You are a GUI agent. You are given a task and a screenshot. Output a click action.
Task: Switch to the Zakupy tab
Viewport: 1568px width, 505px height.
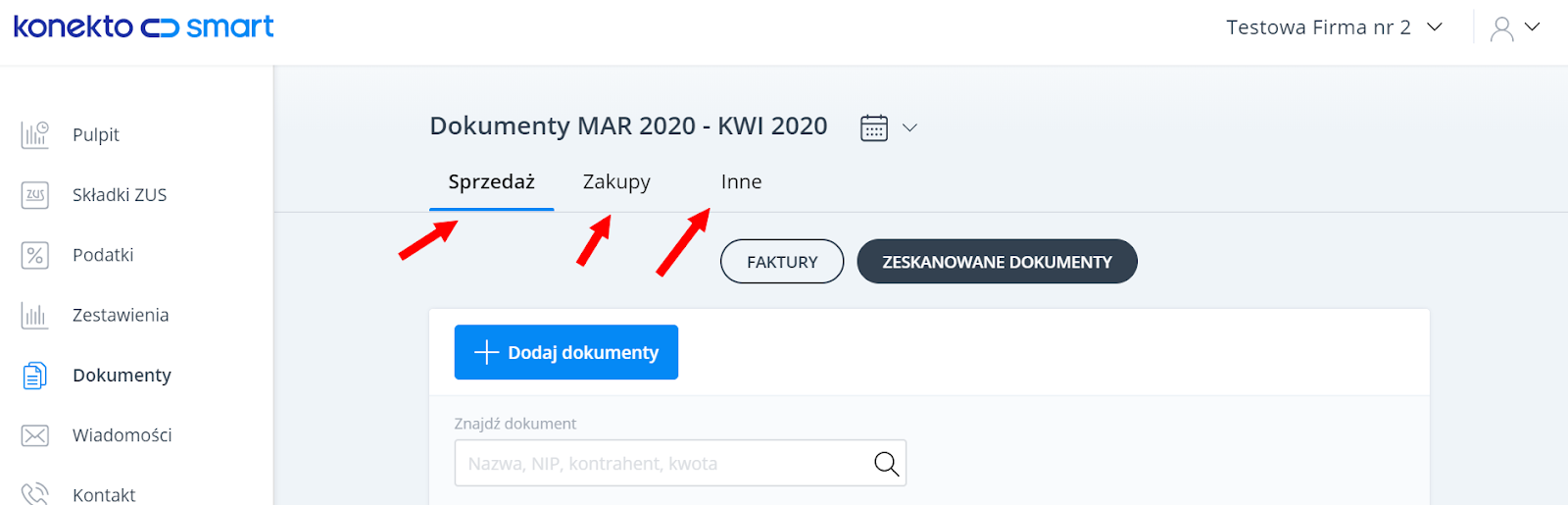[x=616, y=182]
